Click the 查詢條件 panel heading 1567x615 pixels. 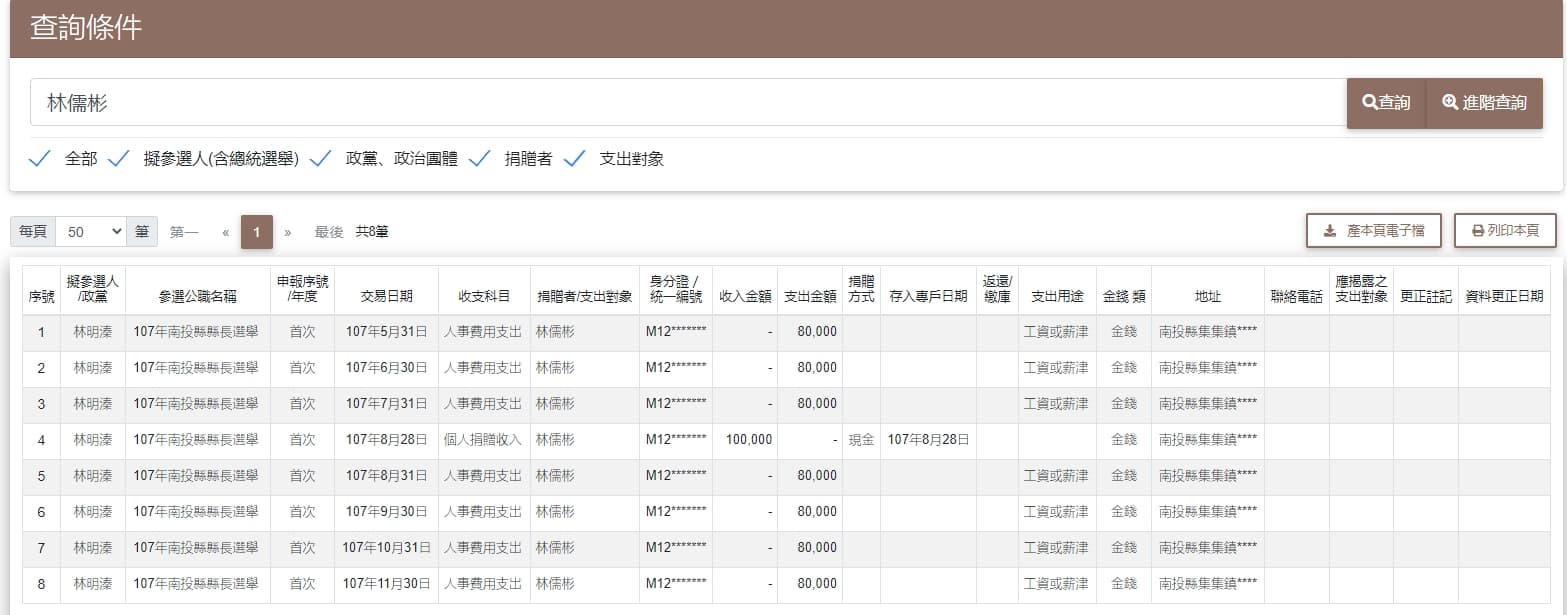point(86,28)
